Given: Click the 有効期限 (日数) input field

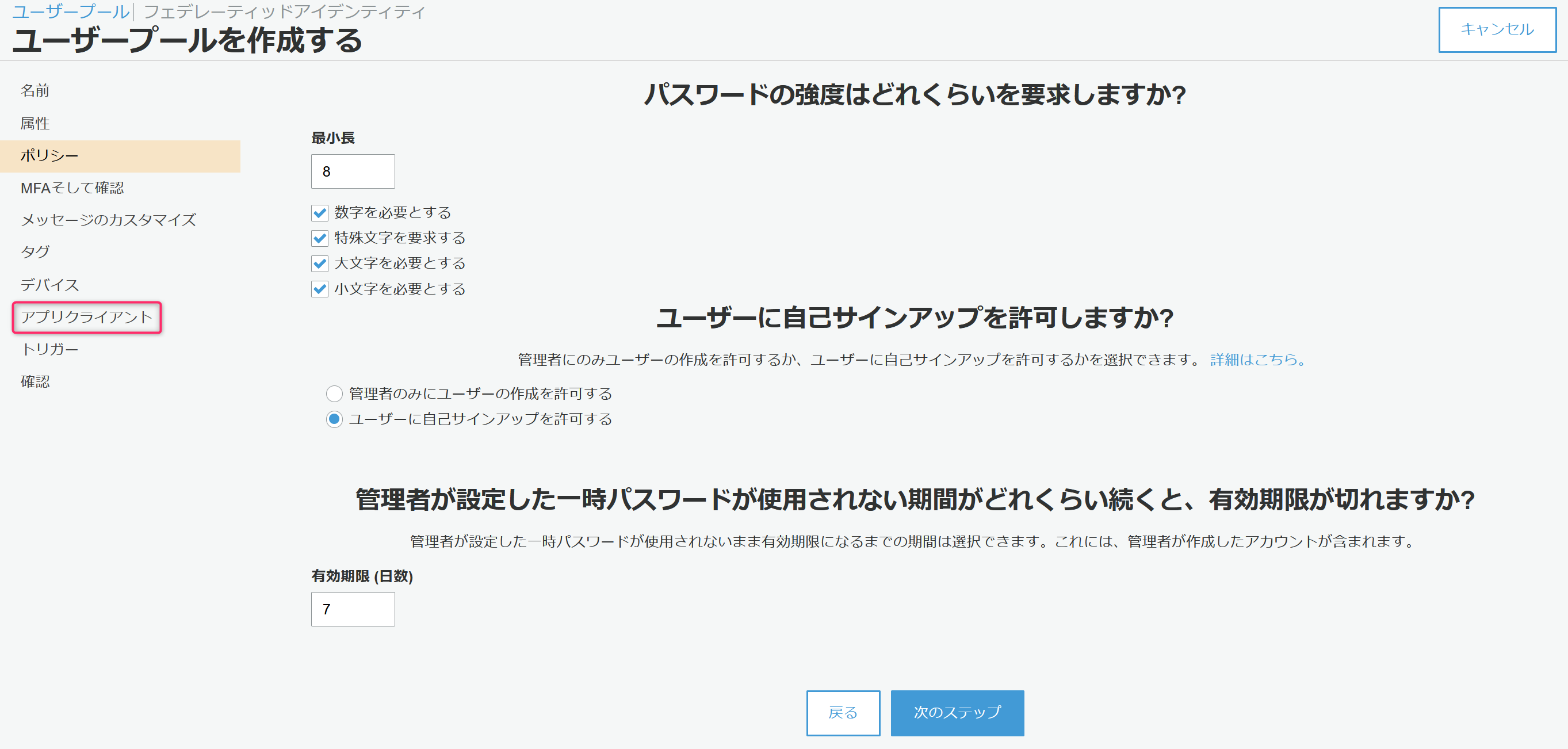Looking at the screenshot, I should click(x=353, y=609).
